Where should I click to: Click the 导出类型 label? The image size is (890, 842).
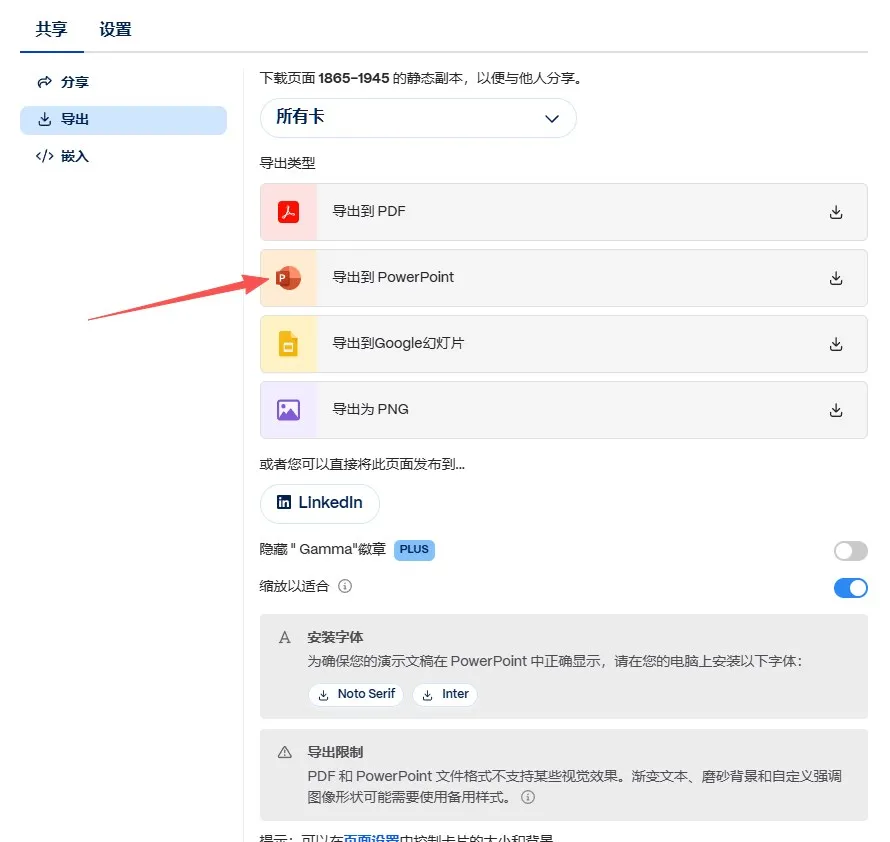[x=287, y=164]
